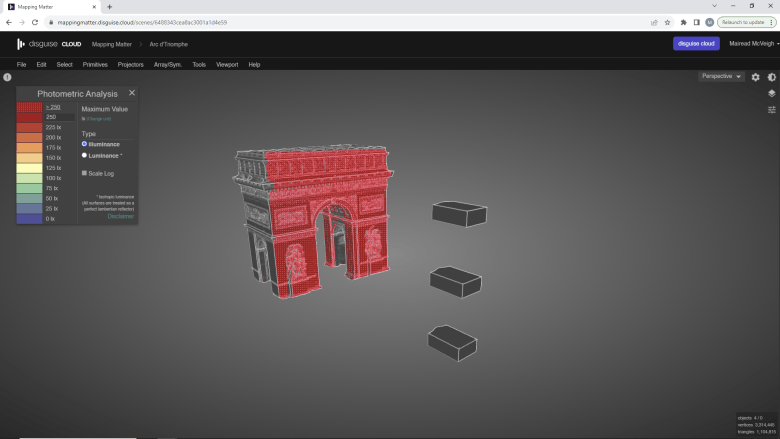Screen dimensions: 780x439
Task: Open a new browser tab
Action: tap(109, 7)
